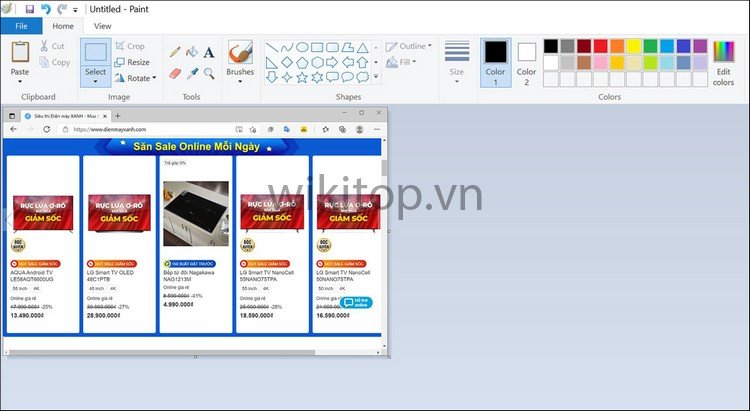Switch to the View tab
This screenshot has height=411, width=750.
102,26
